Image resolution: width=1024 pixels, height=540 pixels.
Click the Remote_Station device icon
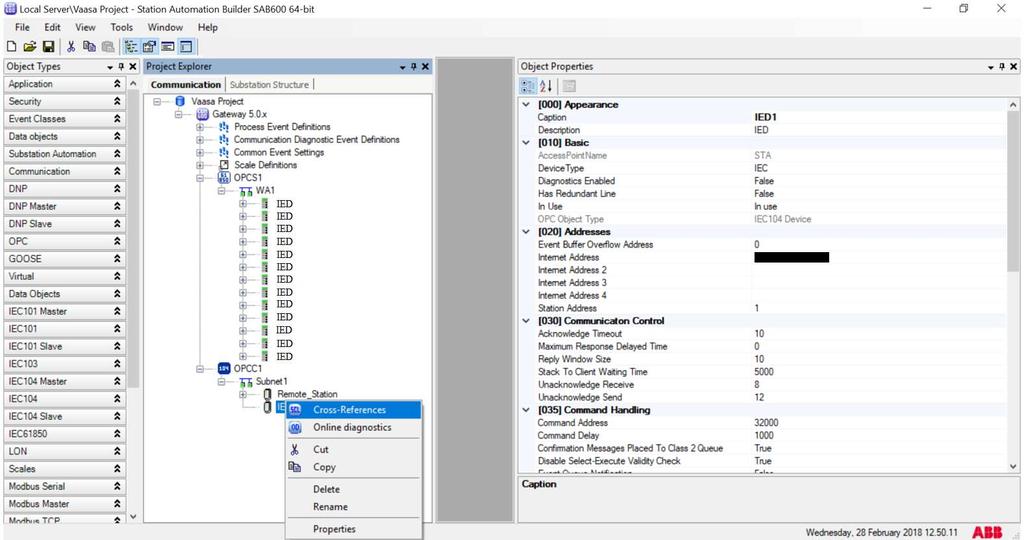point(267,394)
